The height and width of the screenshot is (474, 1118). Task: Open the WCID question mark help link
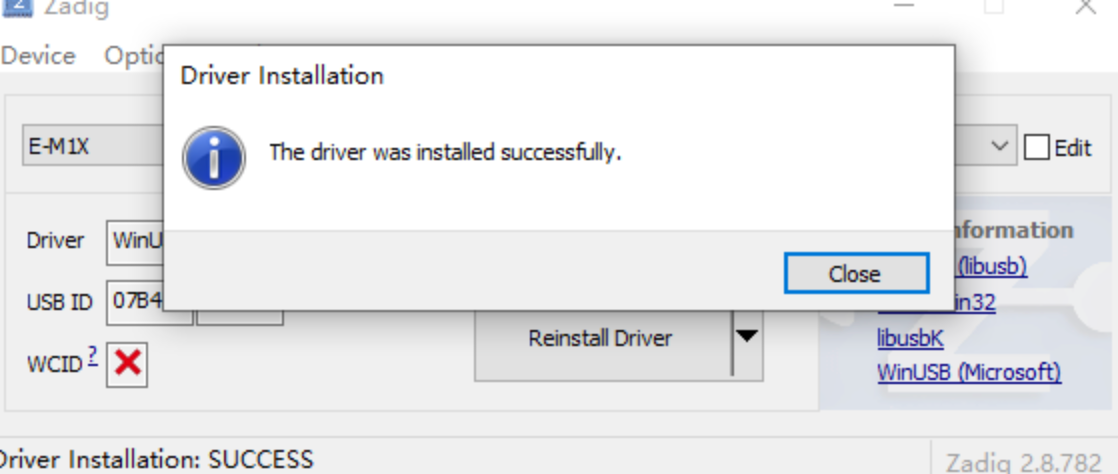[93, 358]
